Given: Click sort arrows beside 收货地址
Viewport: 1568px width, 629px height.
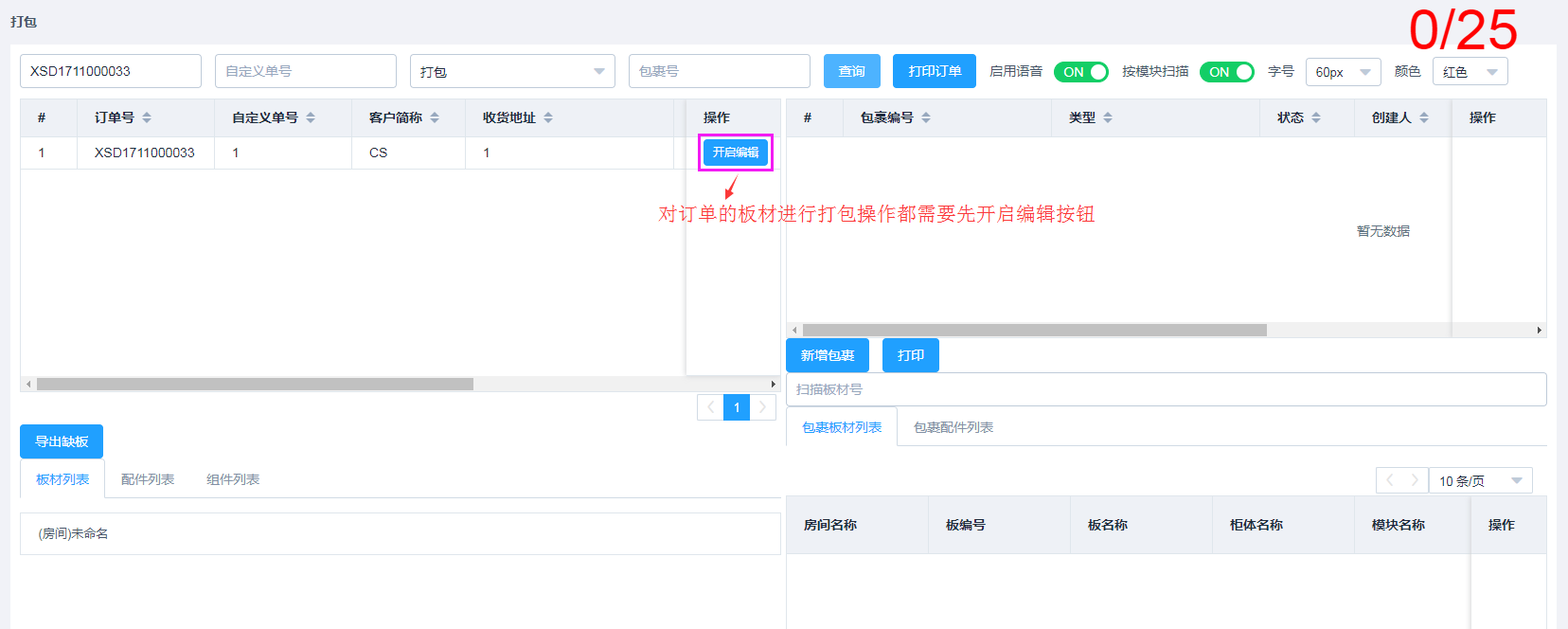Looking at the screenshot, I should (x=548, y=117).
